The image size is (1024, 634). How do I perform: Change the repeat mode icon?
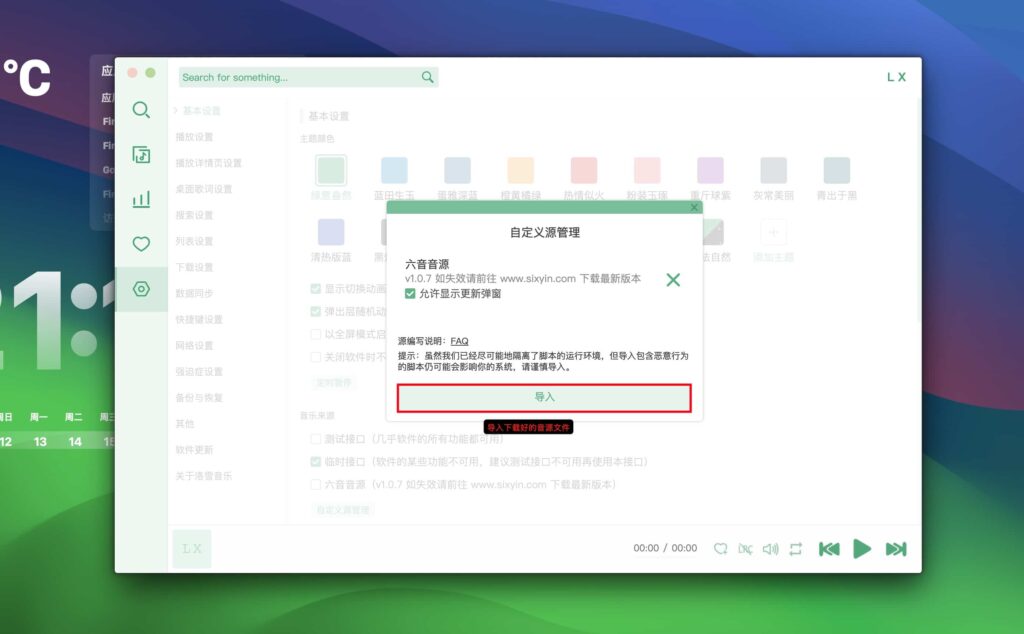pos(795,548)
